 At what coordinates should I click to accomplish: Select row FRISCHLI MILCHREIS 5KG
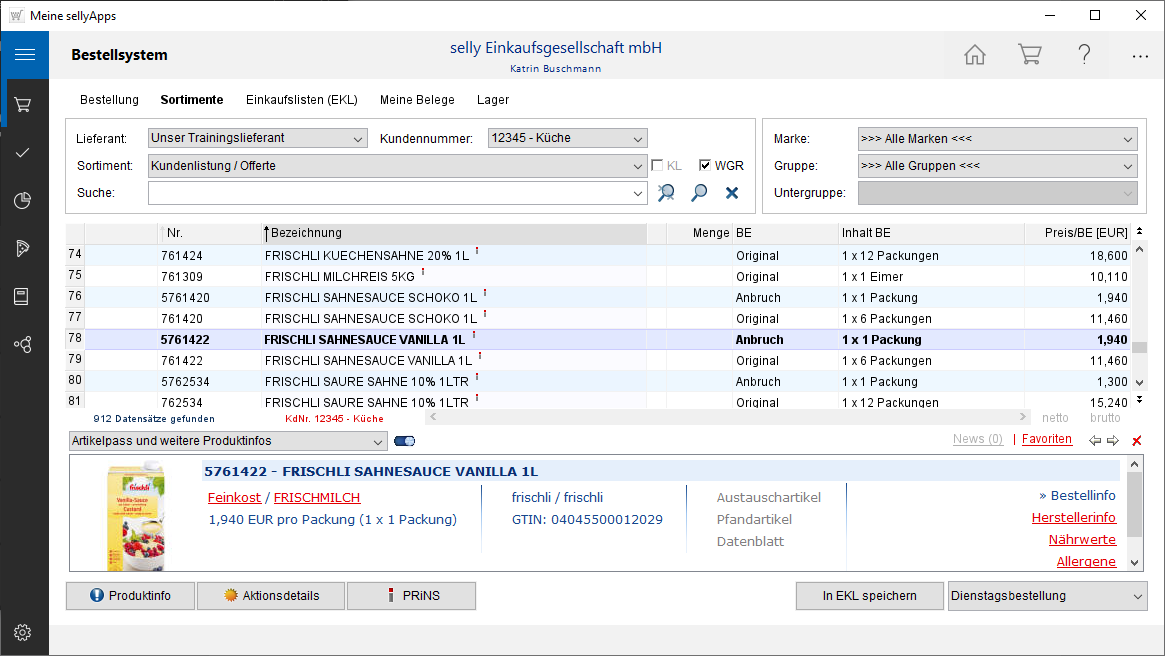[598, 276]
